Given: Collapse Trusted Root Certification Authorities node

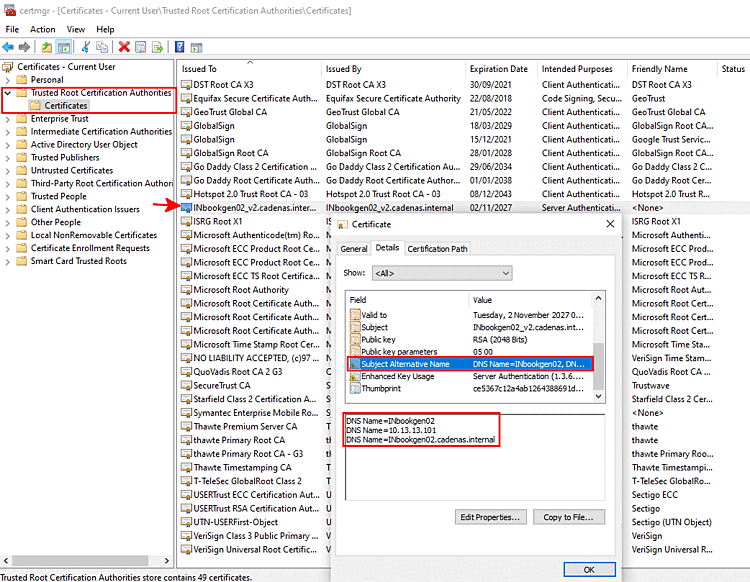Looking at the screenshot, I should coord(8,93).
